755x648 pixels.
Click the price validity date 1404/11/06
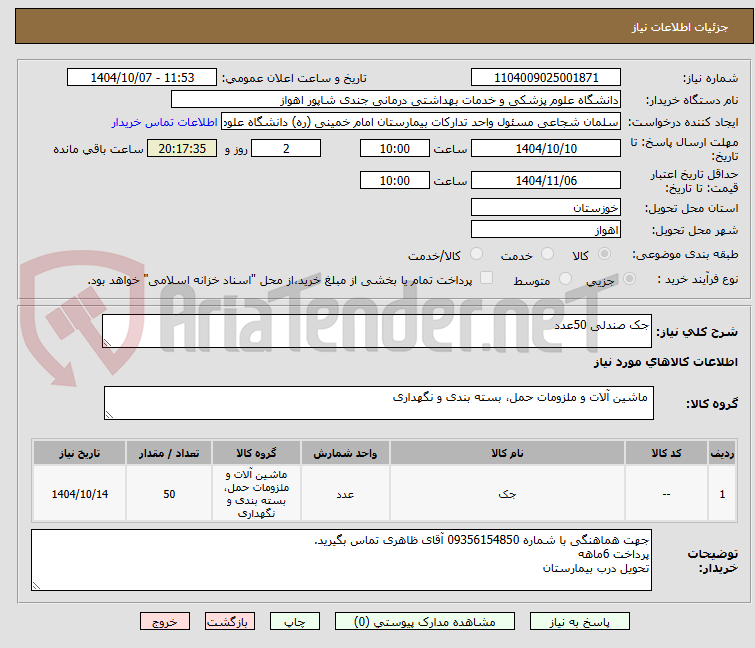click(546, 180)
